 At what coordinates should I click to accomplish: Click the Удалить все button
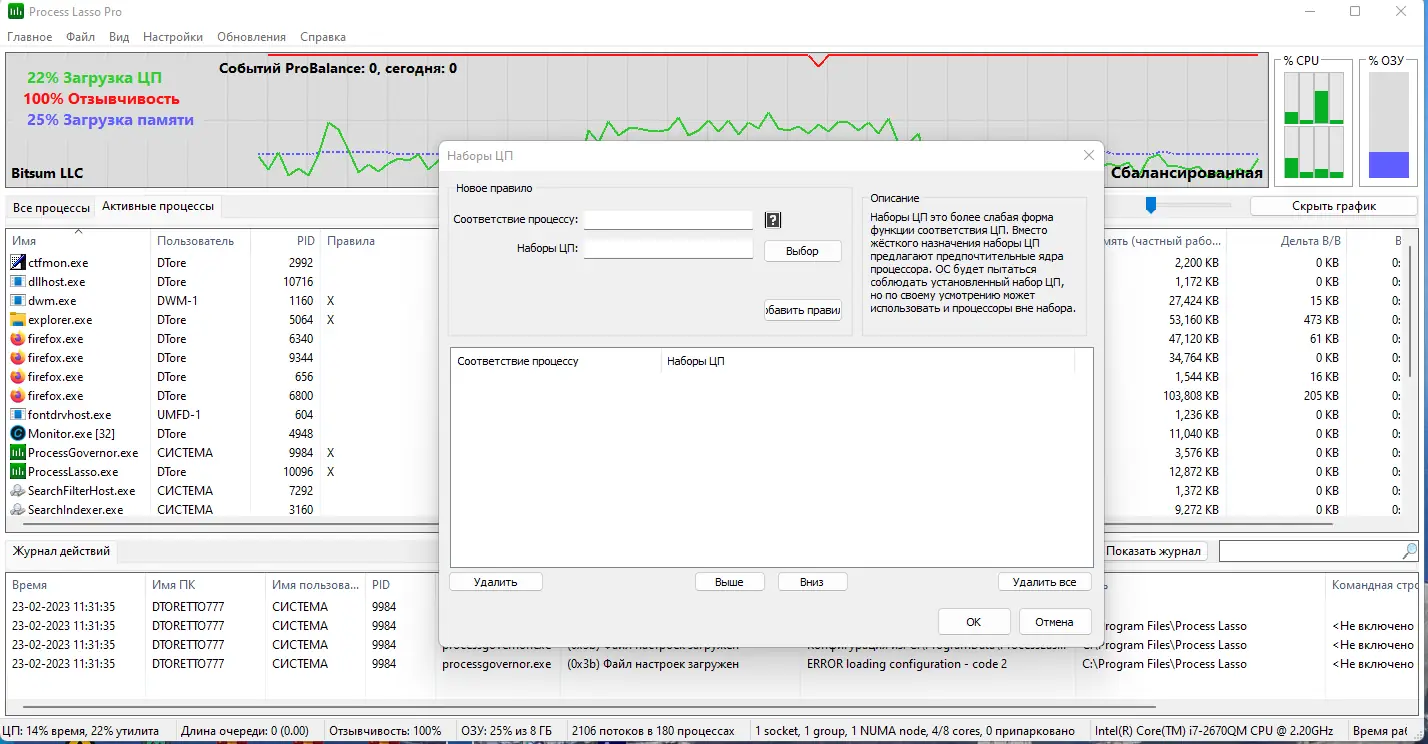1045,582
